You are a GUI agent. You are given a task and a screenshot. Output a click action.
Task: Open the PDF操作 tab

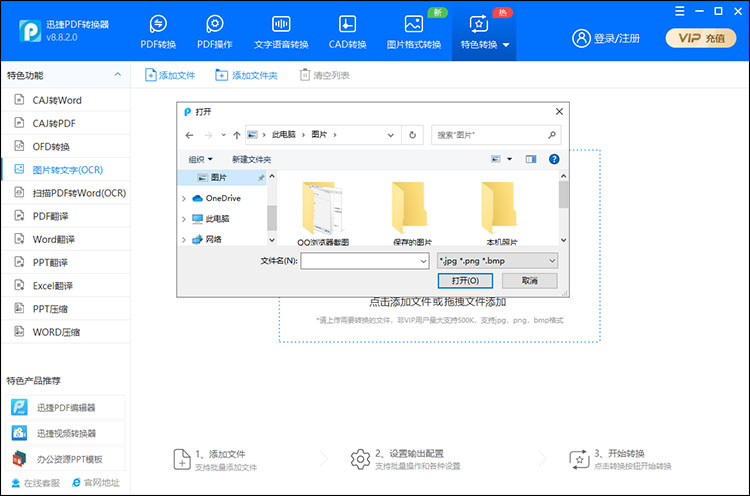pos(215,32)
